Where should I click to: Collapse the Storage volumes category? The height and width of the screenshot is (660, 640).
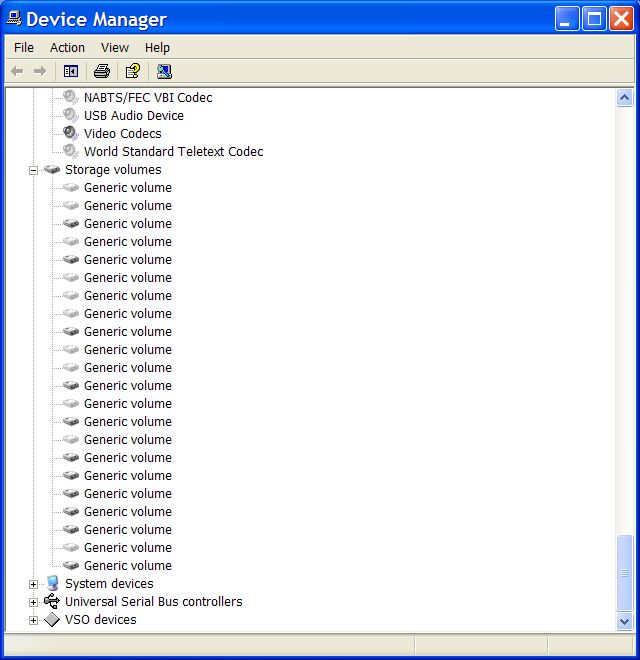click(33, 170)
